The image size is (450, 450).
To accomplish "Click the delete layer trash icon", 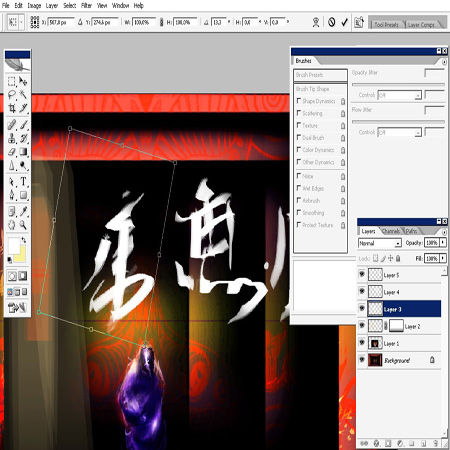I will [435, 443].
